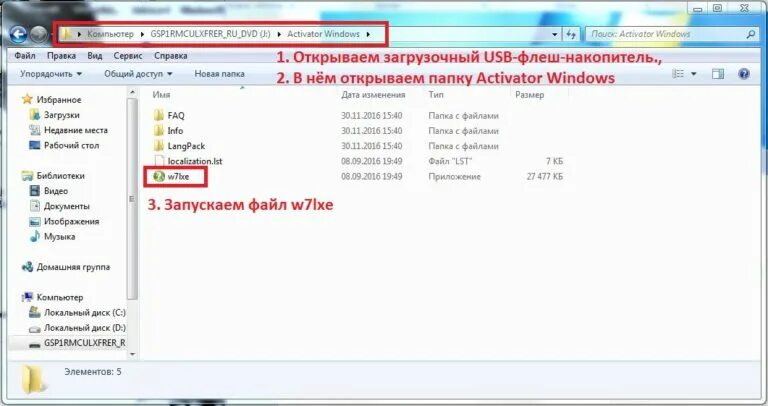Open address bar history dropdown arrow
The width and height of the screenshot is (768, 406).
(x=554, y=34)
